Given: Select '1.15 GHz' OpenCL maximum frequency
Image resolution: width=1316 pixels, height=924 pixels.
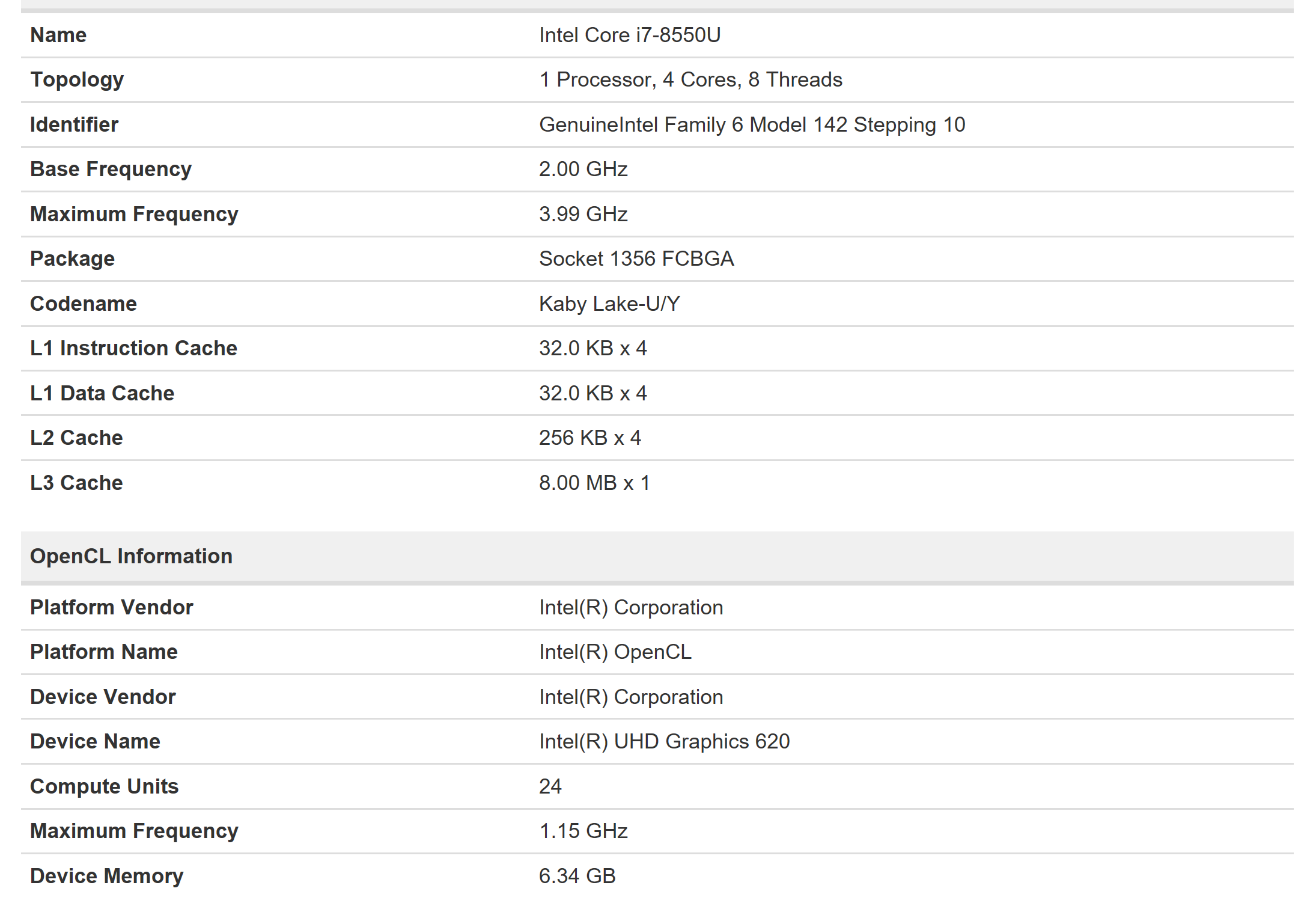Looking at the screenshot, I should 583,831.
